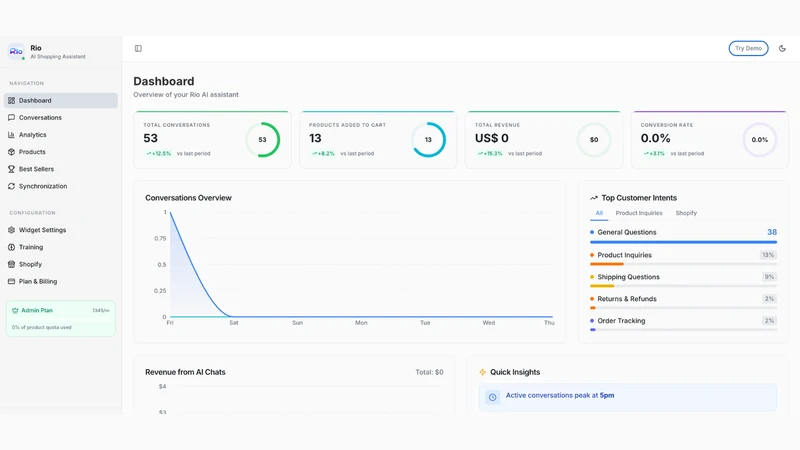Click the General Questions count 38
This screenshot has height=450, width=800.
point(772,232)
